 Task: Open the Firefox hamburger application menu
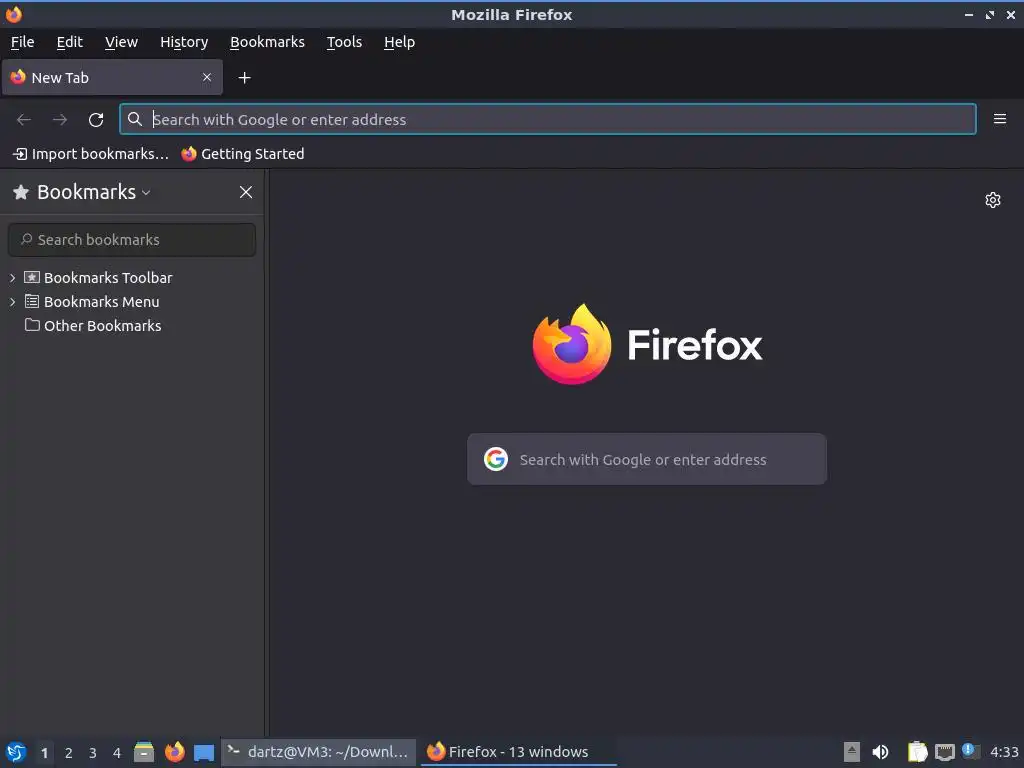[x=999, y=119]
